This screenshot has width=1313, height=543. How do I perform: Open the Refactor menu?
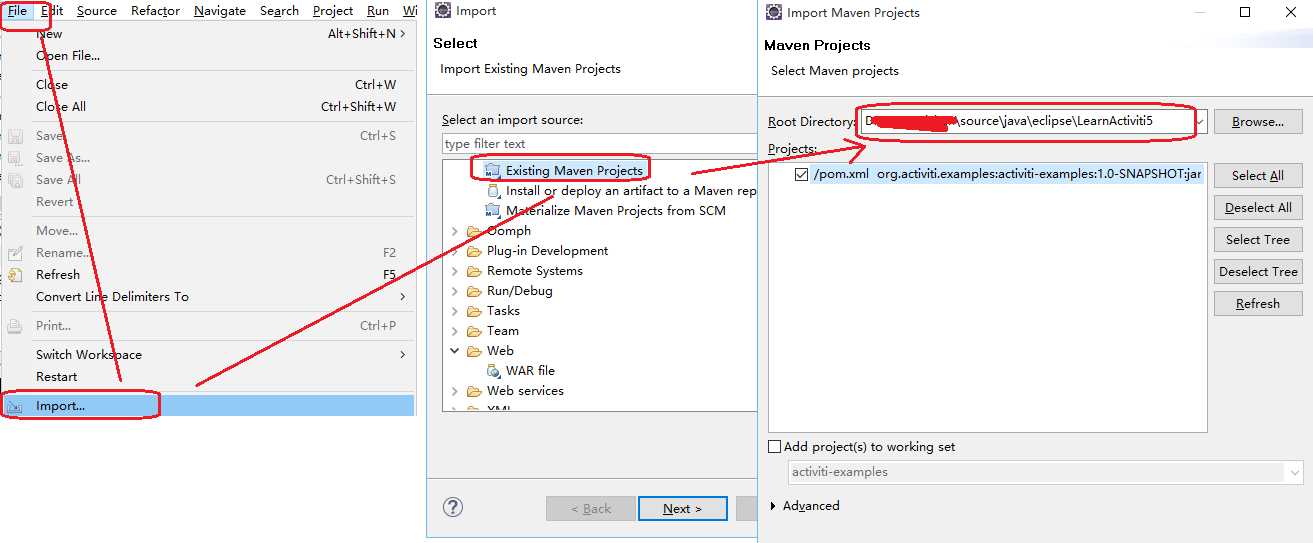click(156, 11)
